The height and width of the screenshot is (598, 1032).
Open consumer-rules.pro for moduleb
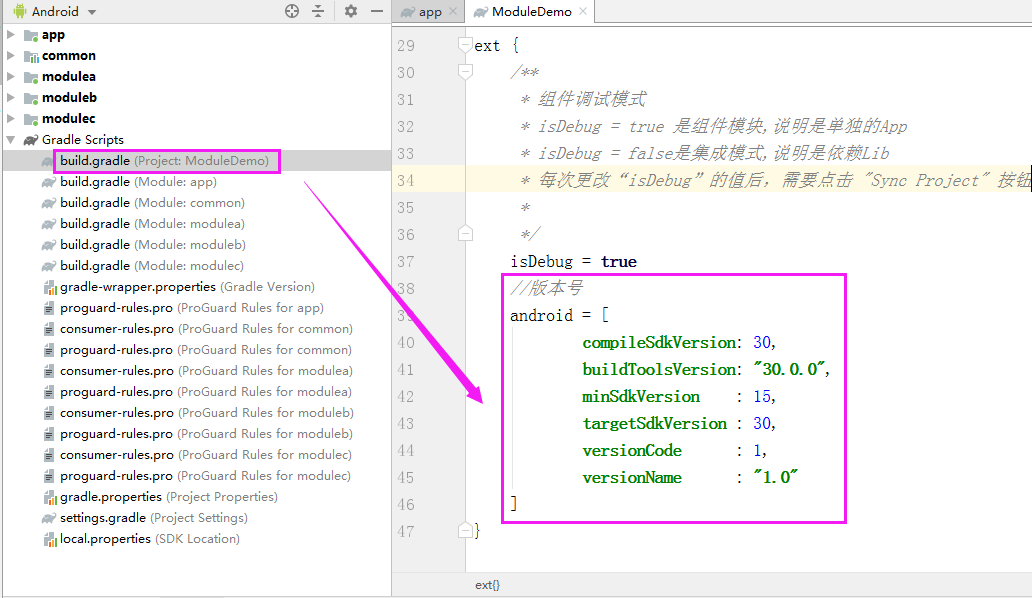(207, 413)
